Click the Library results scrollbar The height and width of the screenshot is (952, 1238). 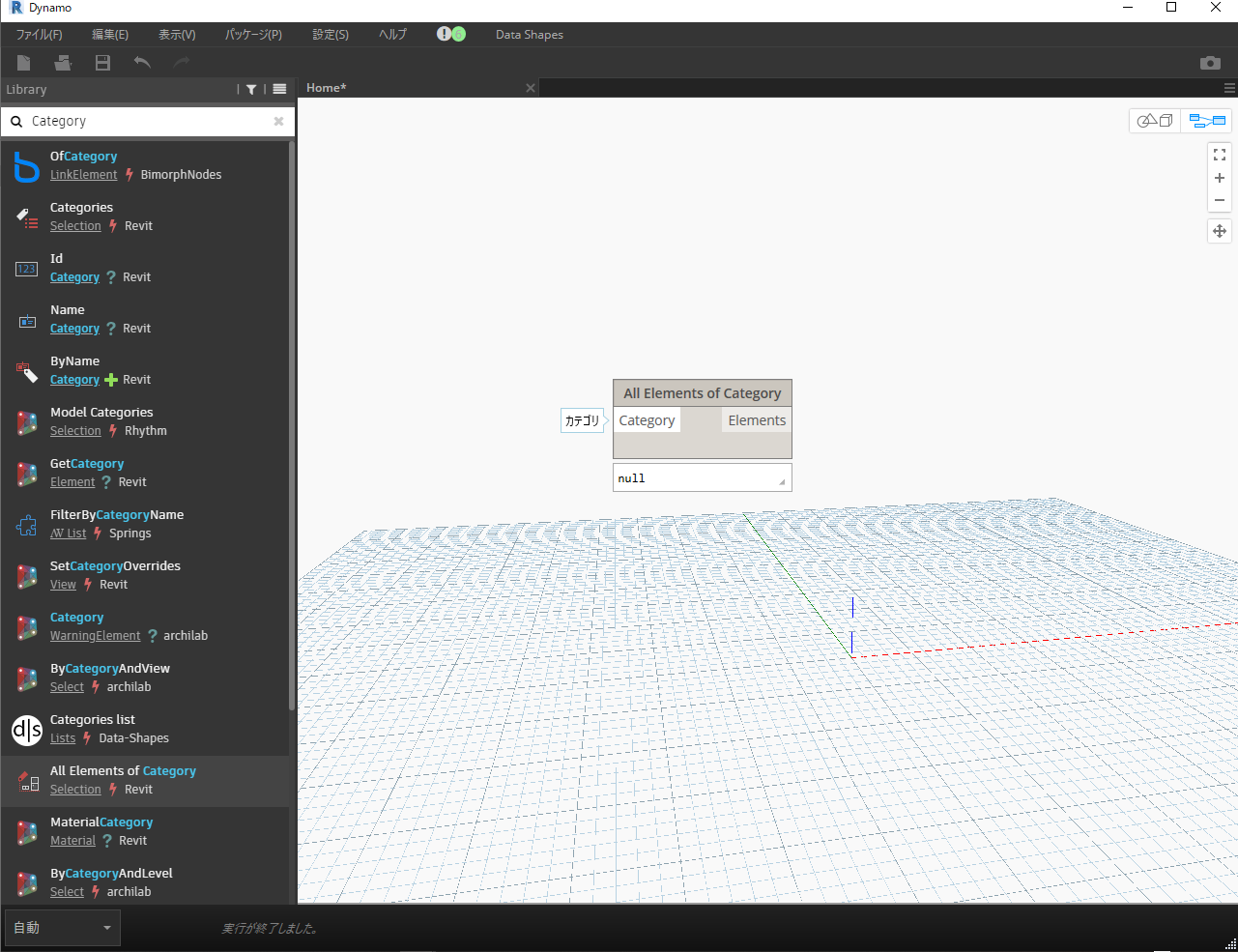pyautogui.click(x=292, y=425)
